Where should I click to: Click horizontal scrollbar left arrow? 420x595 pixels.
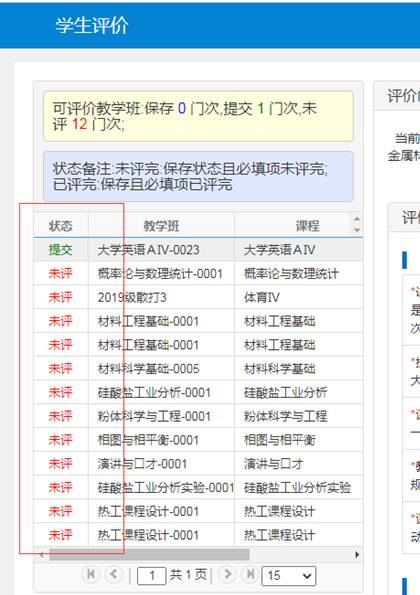(x=41, y=555)
